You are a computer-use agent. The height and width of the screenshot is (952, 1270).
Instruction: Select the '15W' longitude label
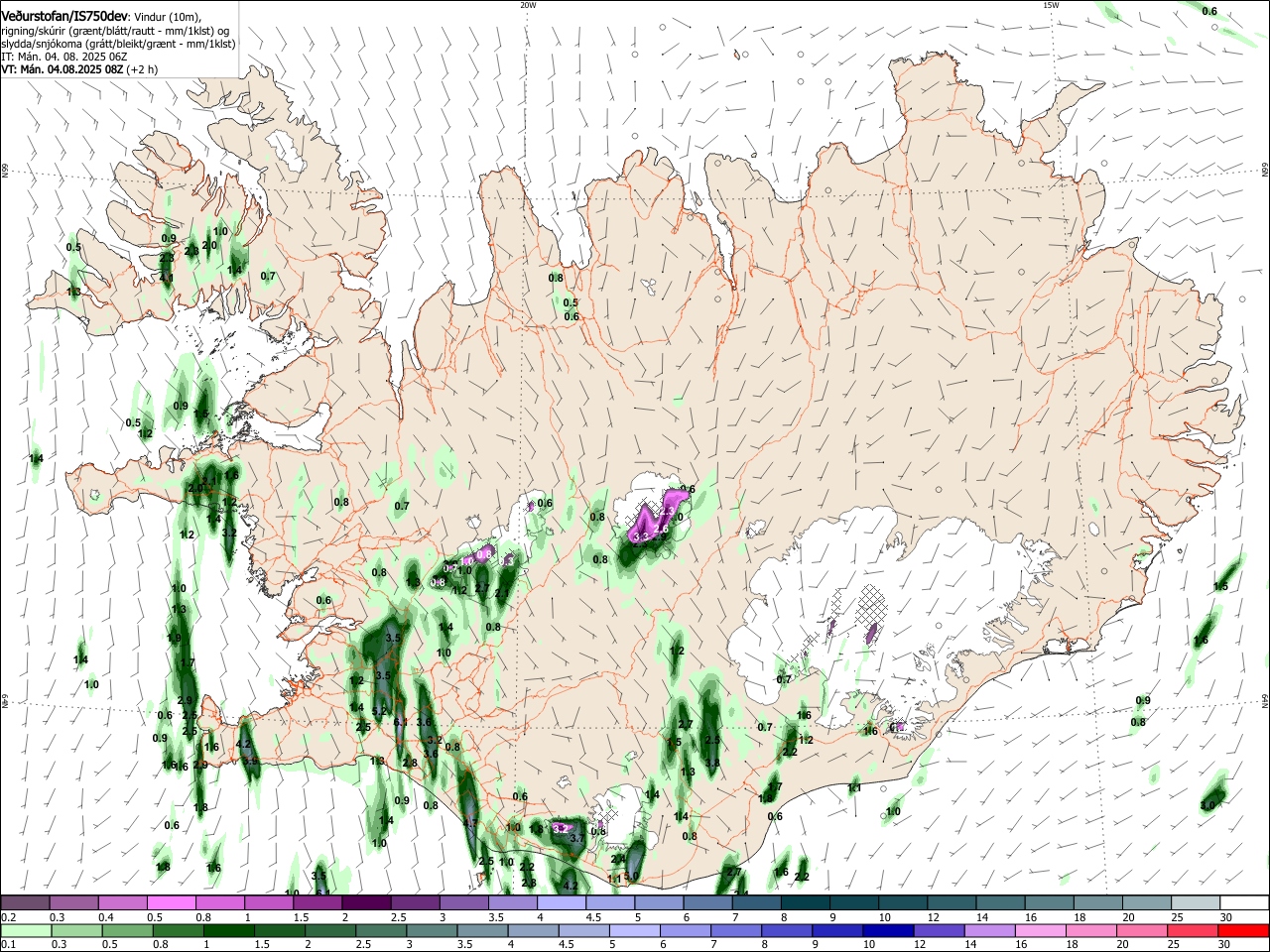click(1051, 5)
